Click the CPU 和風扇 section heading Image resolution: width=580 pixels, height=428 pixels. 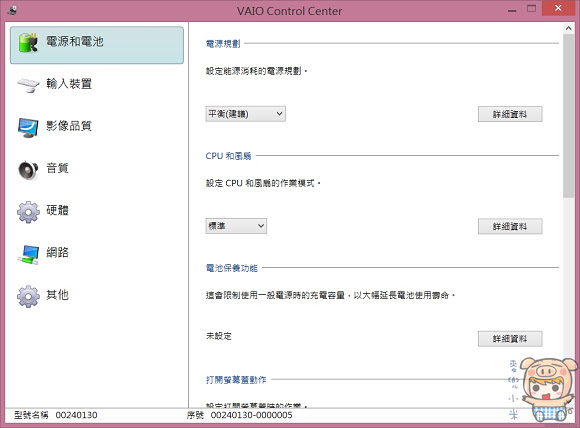(228, 156)
